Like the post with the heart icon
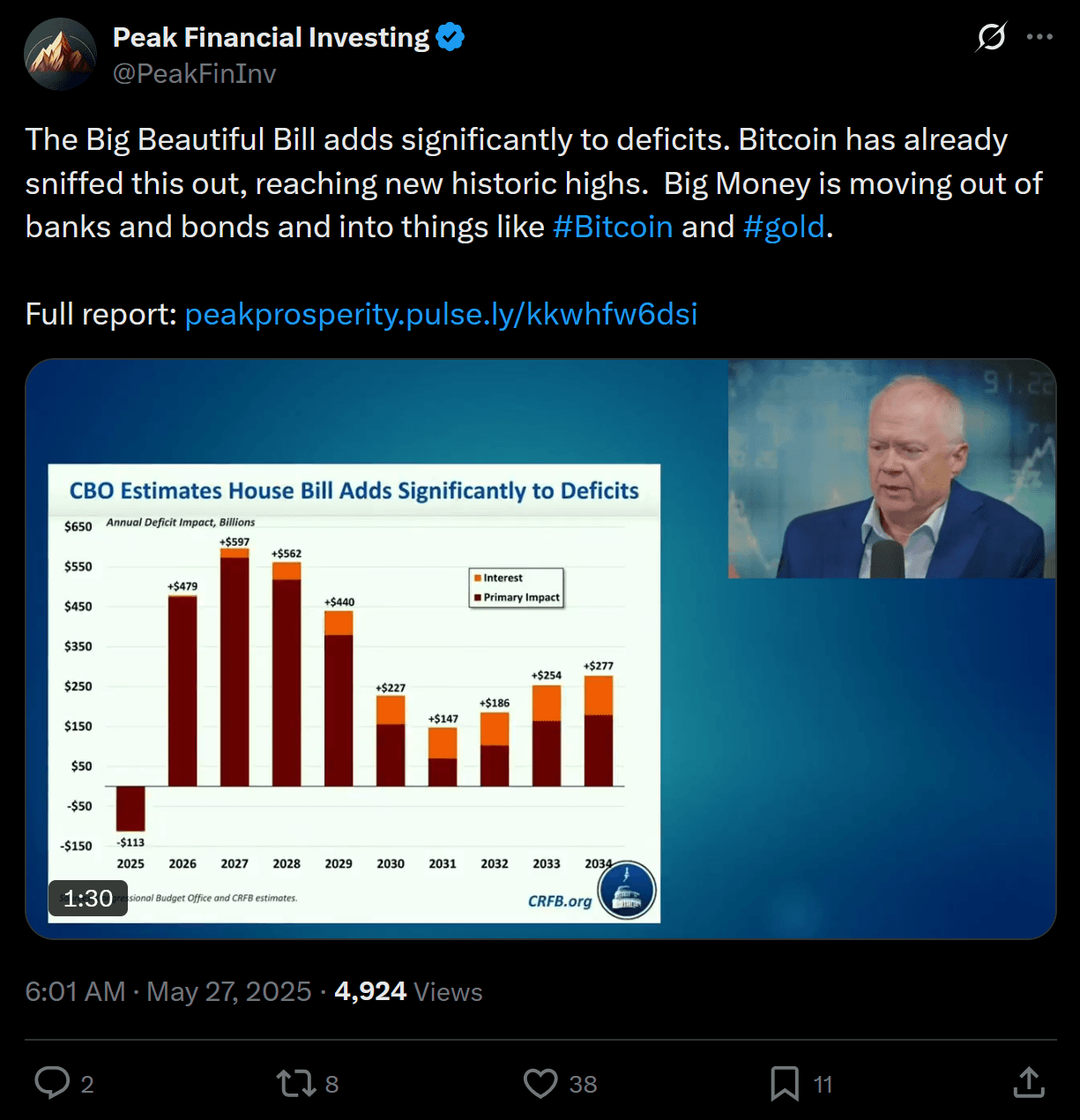 coord(540,1083)
